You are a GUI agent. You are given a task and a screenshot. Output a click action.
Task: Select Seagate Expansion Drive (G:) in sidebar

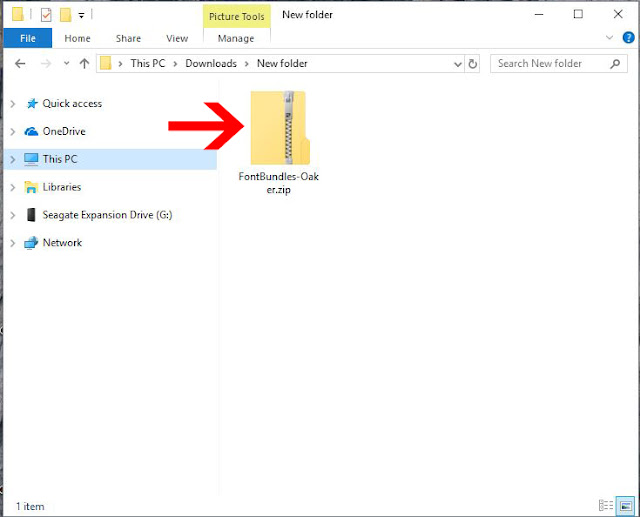[107, 215]
